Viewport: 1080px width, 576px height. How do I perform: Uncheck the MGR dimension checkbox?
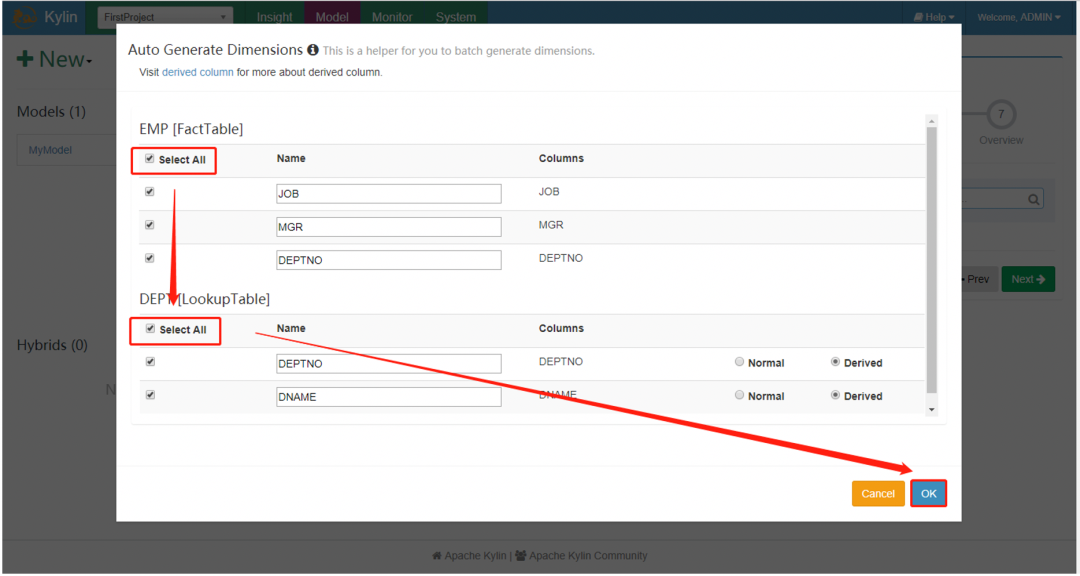[149, 225]
